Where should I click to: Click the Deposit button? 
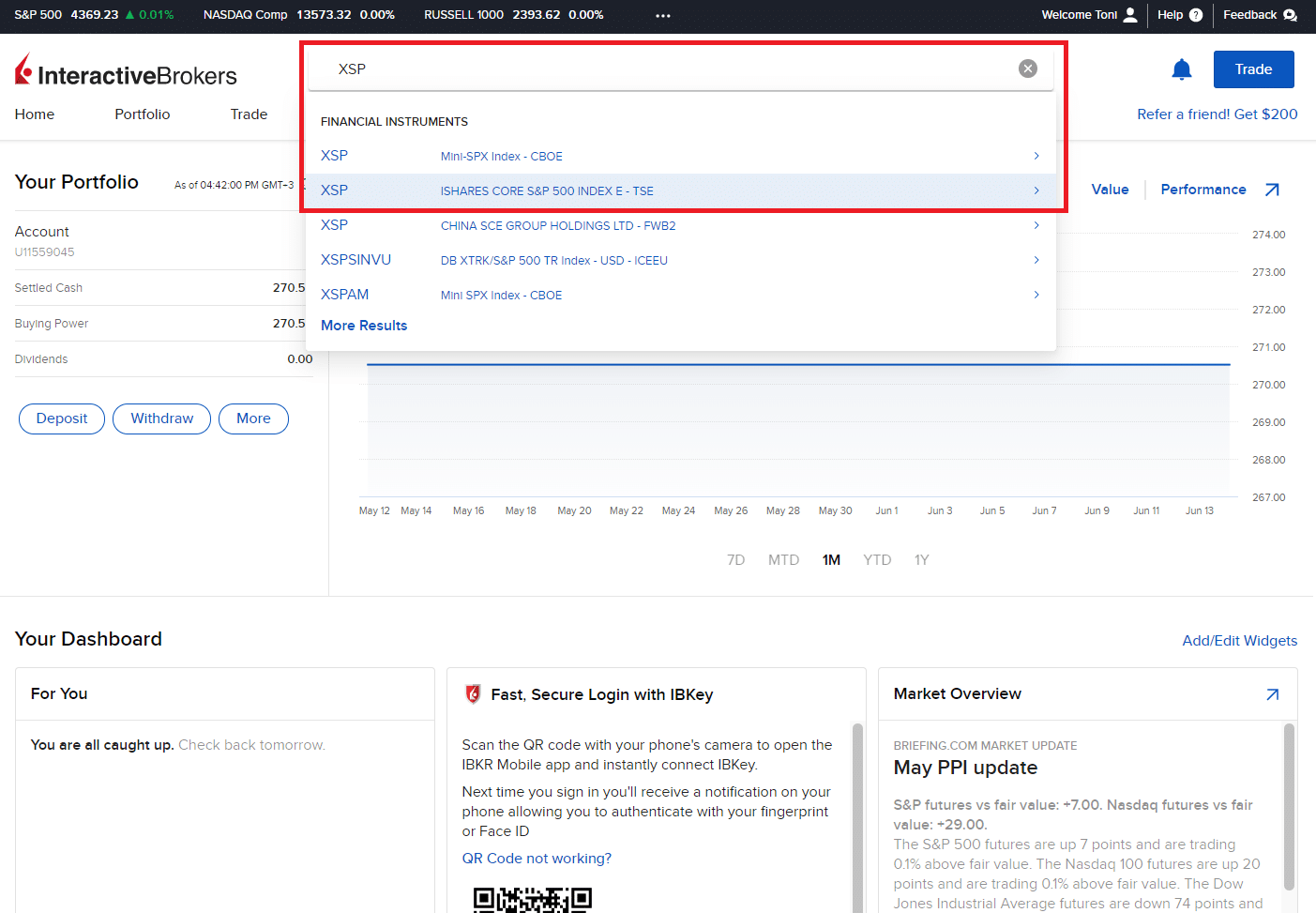click(x=62, y=418)
